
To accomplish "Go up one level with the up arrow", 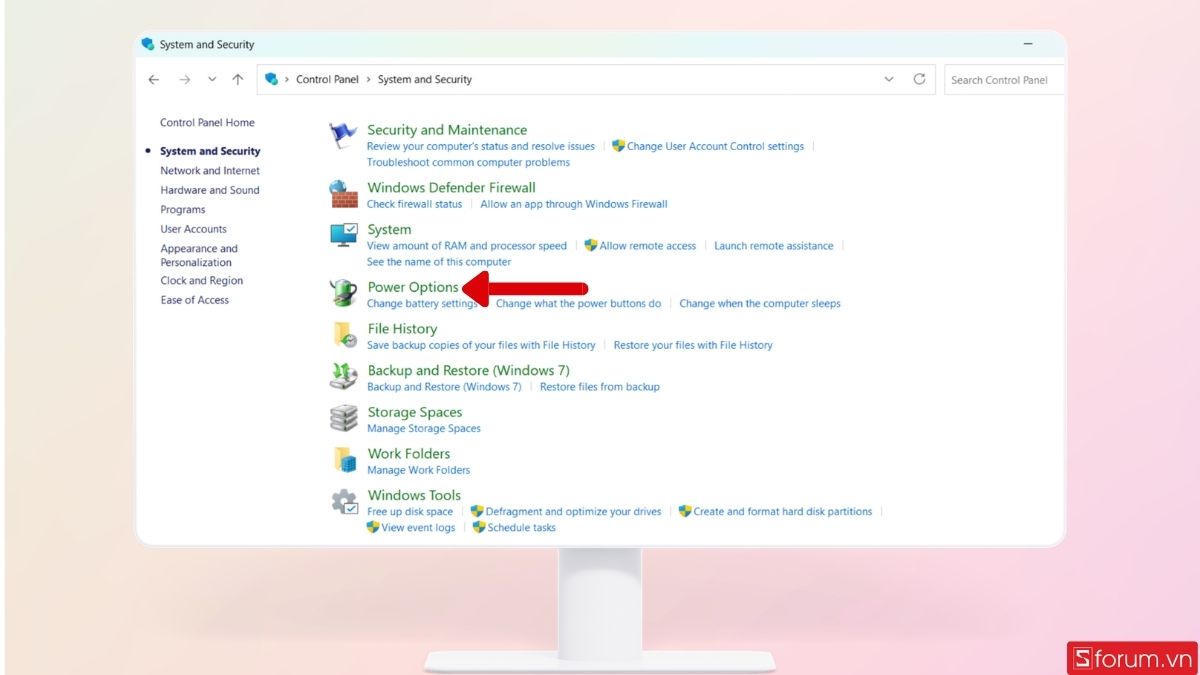I will (x=237, y=79).
